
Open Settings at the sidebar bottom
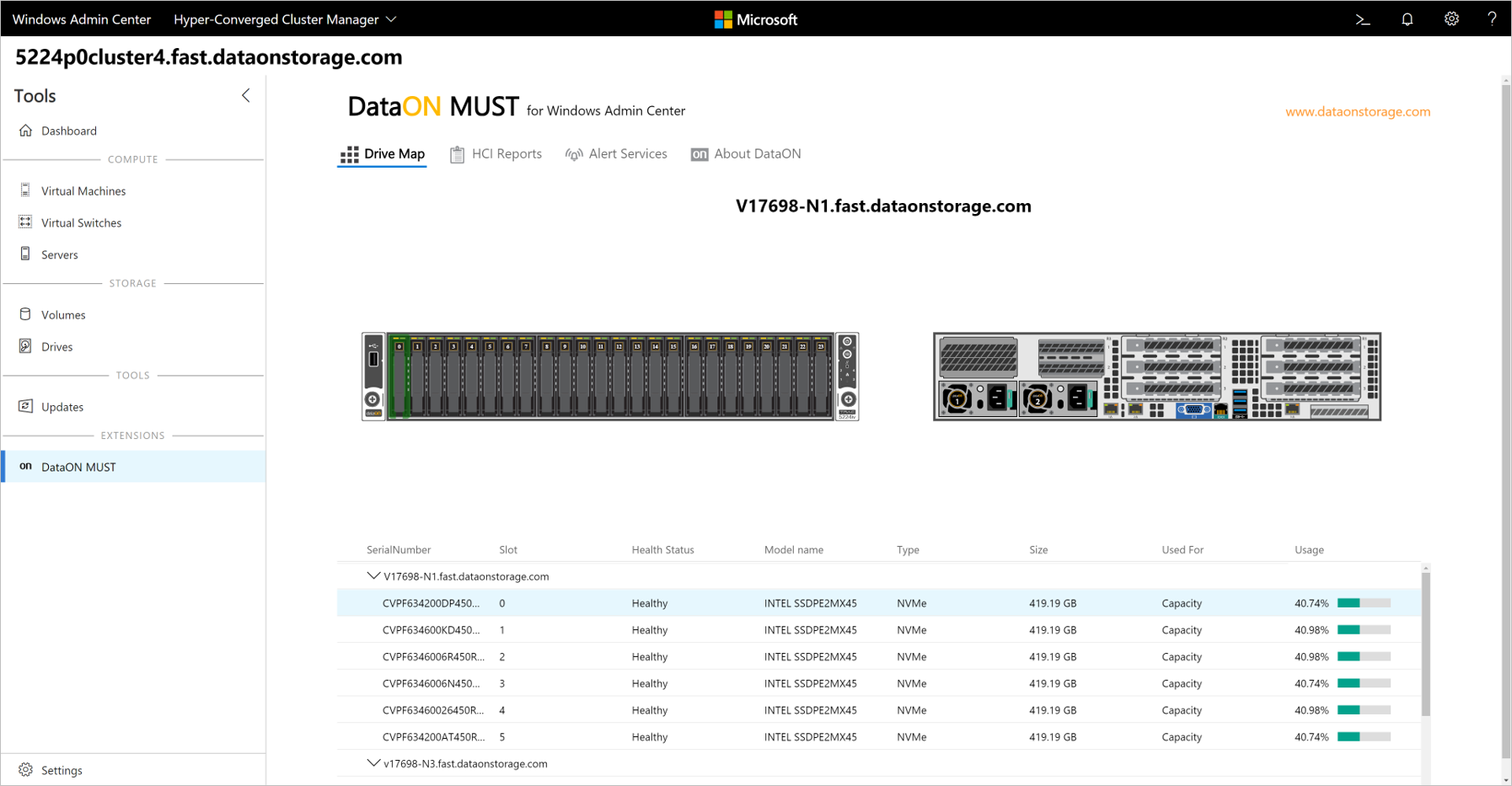[62, 770]
